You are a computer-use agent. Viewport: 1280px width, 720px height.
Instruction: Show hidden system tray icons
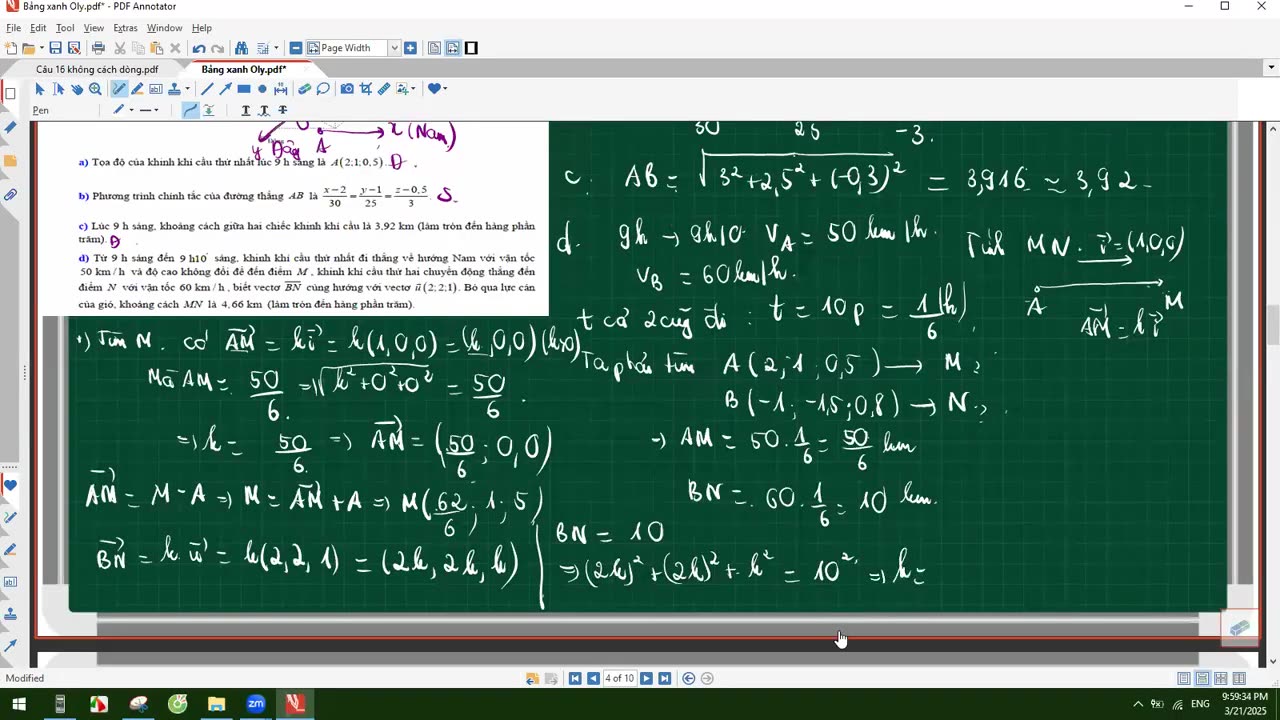point(1138,704)
